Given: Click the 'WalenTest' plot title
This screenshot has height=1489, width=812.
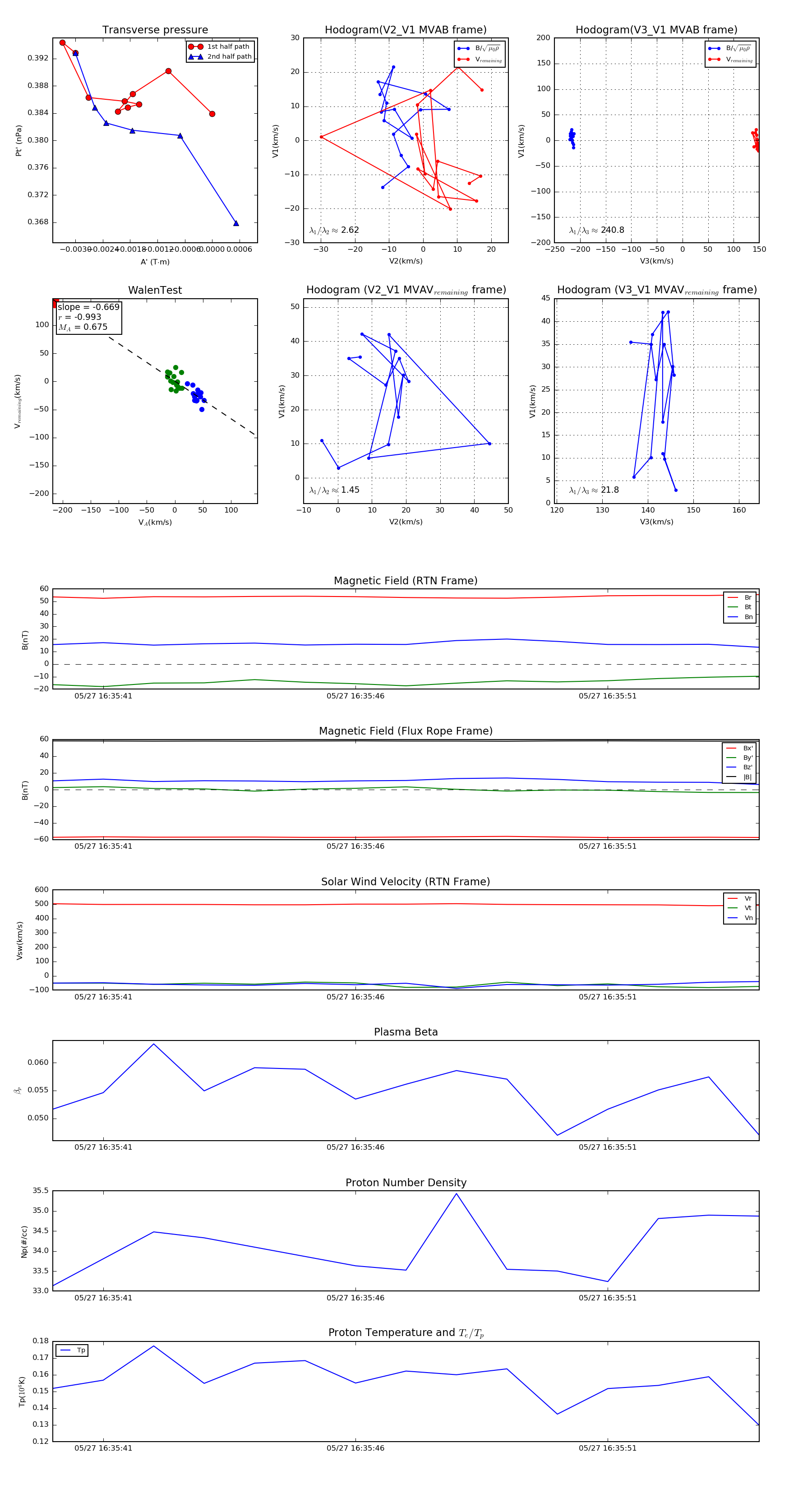Looking at the screenshot, I should [155, 290].
